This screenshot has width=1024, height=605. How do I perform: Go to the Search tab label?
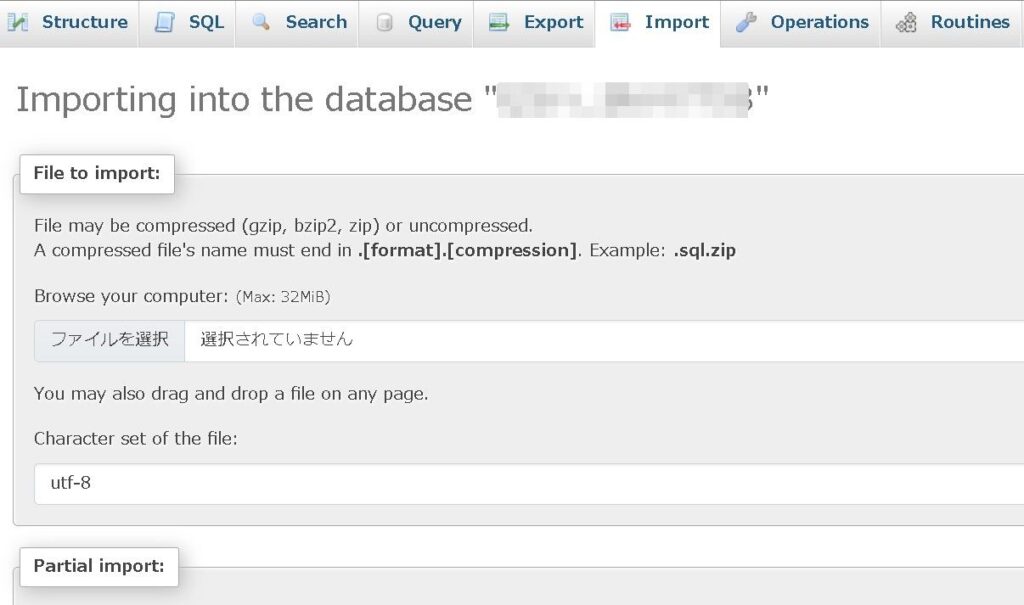316,22
